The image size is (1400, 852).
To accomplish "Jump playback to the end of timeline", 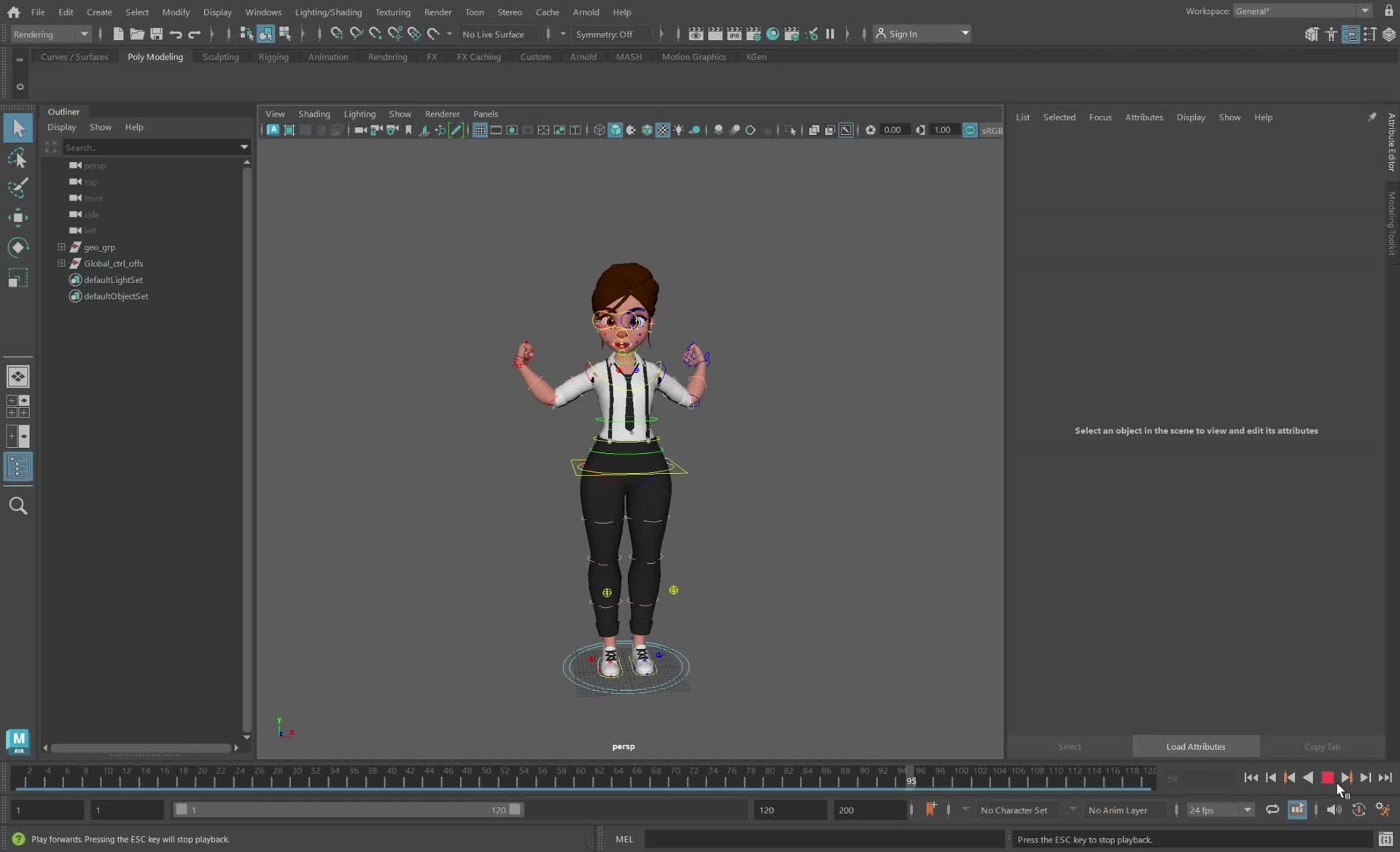I will (x=1385, y=778).
